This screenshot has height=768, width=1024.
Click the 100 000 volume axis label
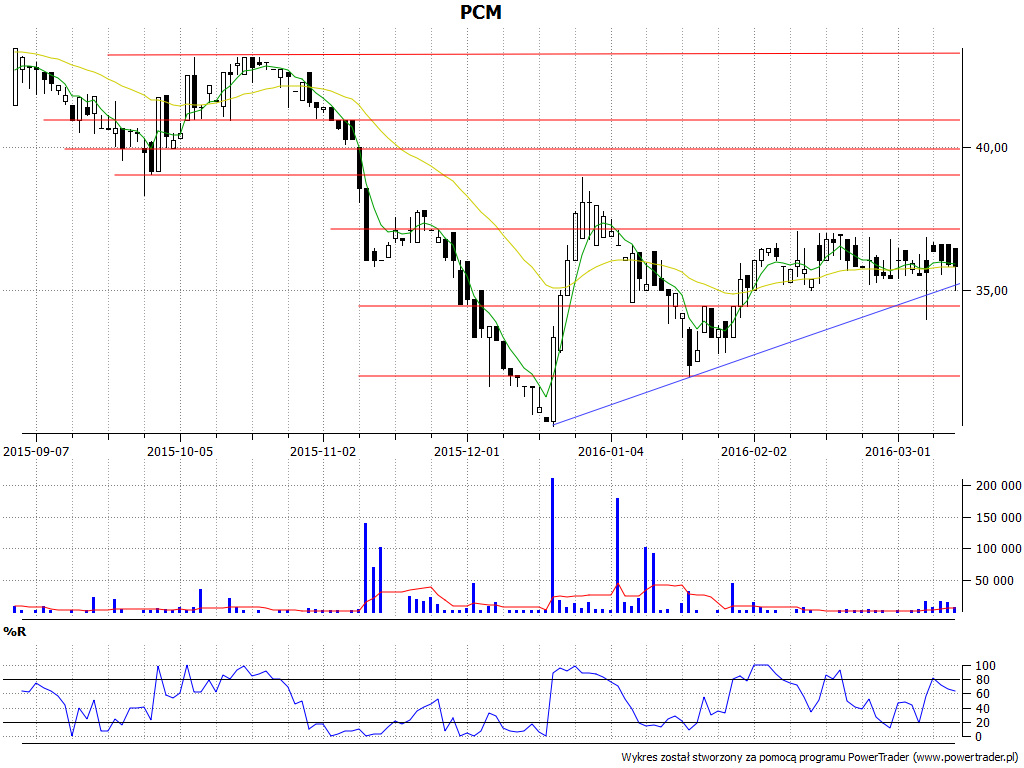tap(999, 549)
